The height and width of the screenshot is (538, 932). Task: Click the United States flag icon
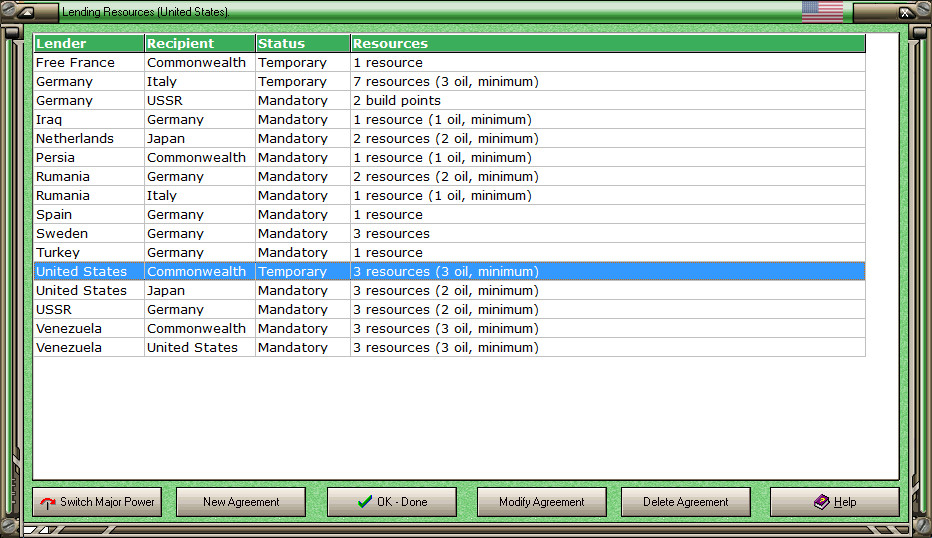[x=822, y=11]
